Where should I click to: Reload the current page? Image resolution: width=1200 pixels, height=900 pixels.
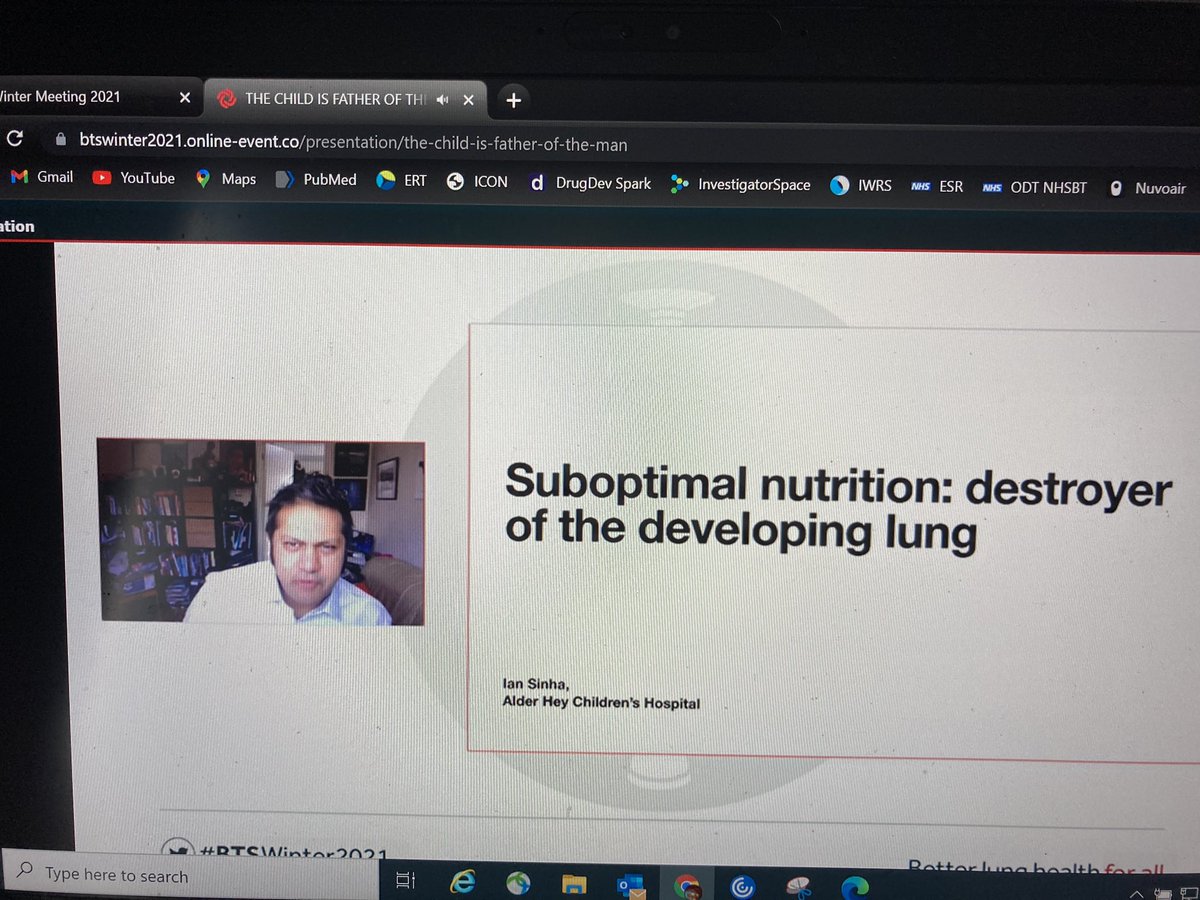(15, 138)
